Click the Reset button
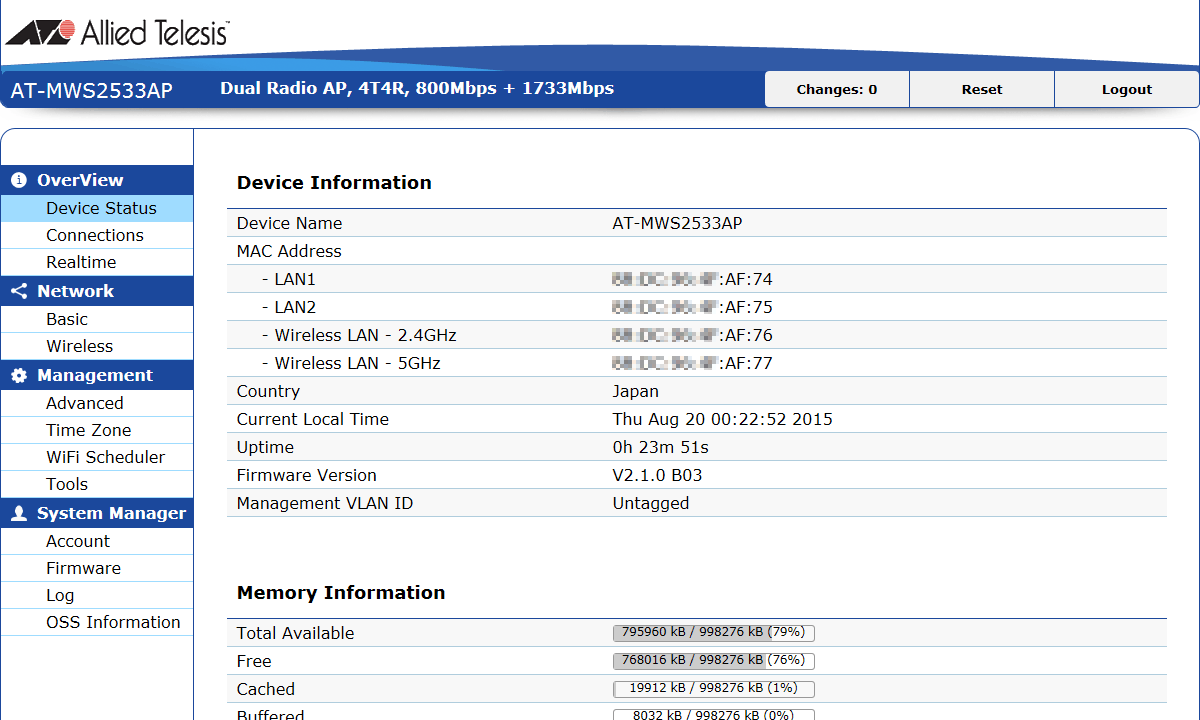 click(x=982, y=89)
